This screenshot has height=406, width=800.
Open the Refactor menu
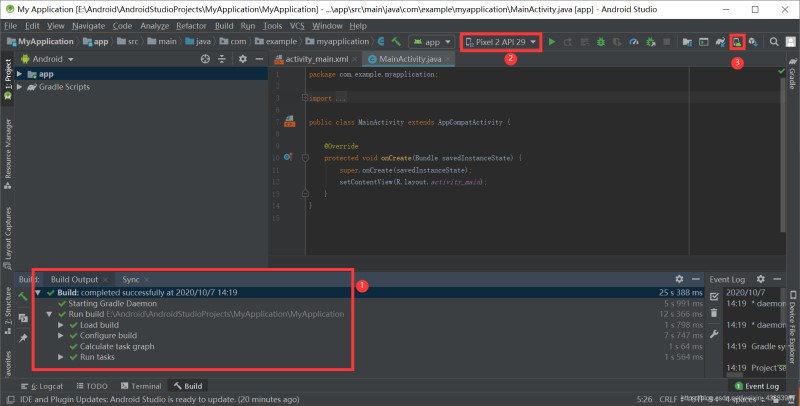(191, 24)
